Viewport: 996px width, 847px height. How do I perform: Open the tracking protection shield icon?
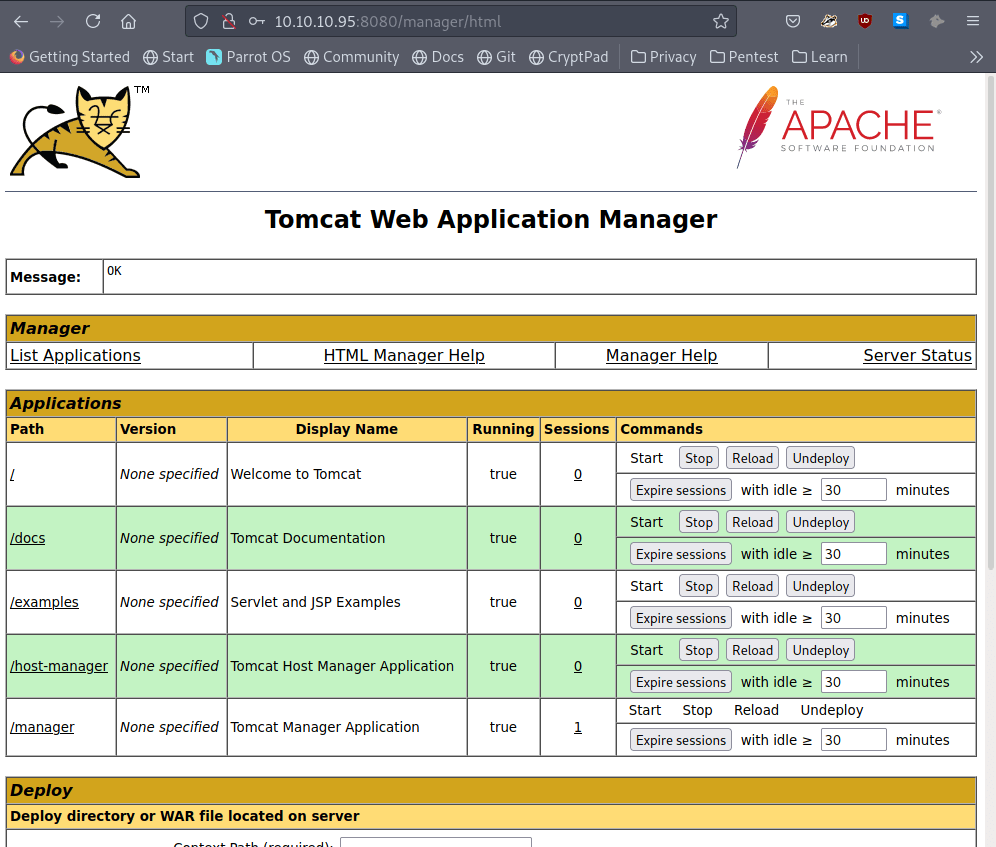tap(201, 21)
